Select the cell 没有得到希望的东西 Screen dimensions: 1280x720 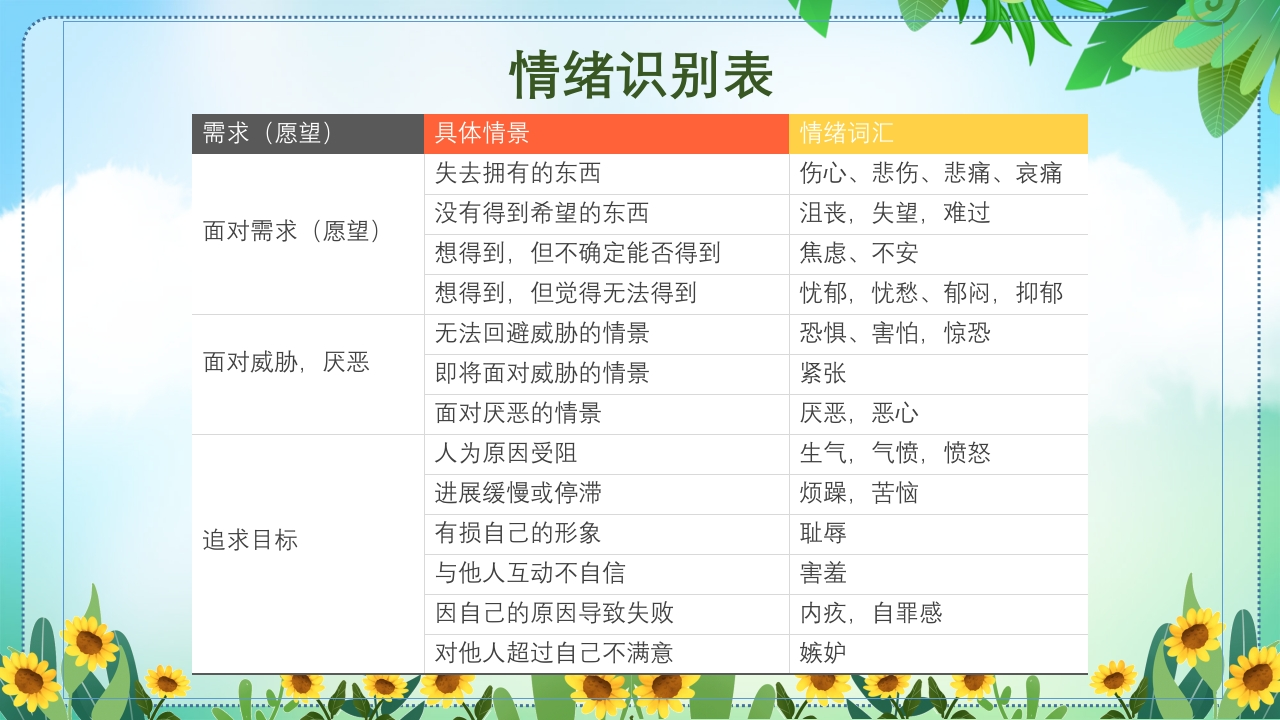point(606,214)
